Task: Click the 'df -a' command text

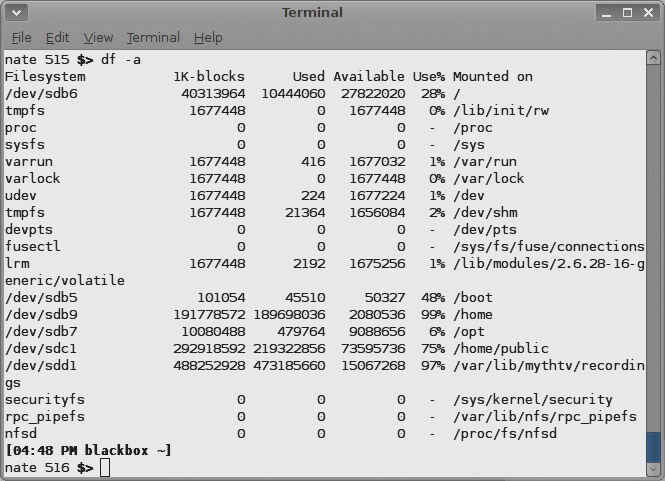Action: coord(120,59)
